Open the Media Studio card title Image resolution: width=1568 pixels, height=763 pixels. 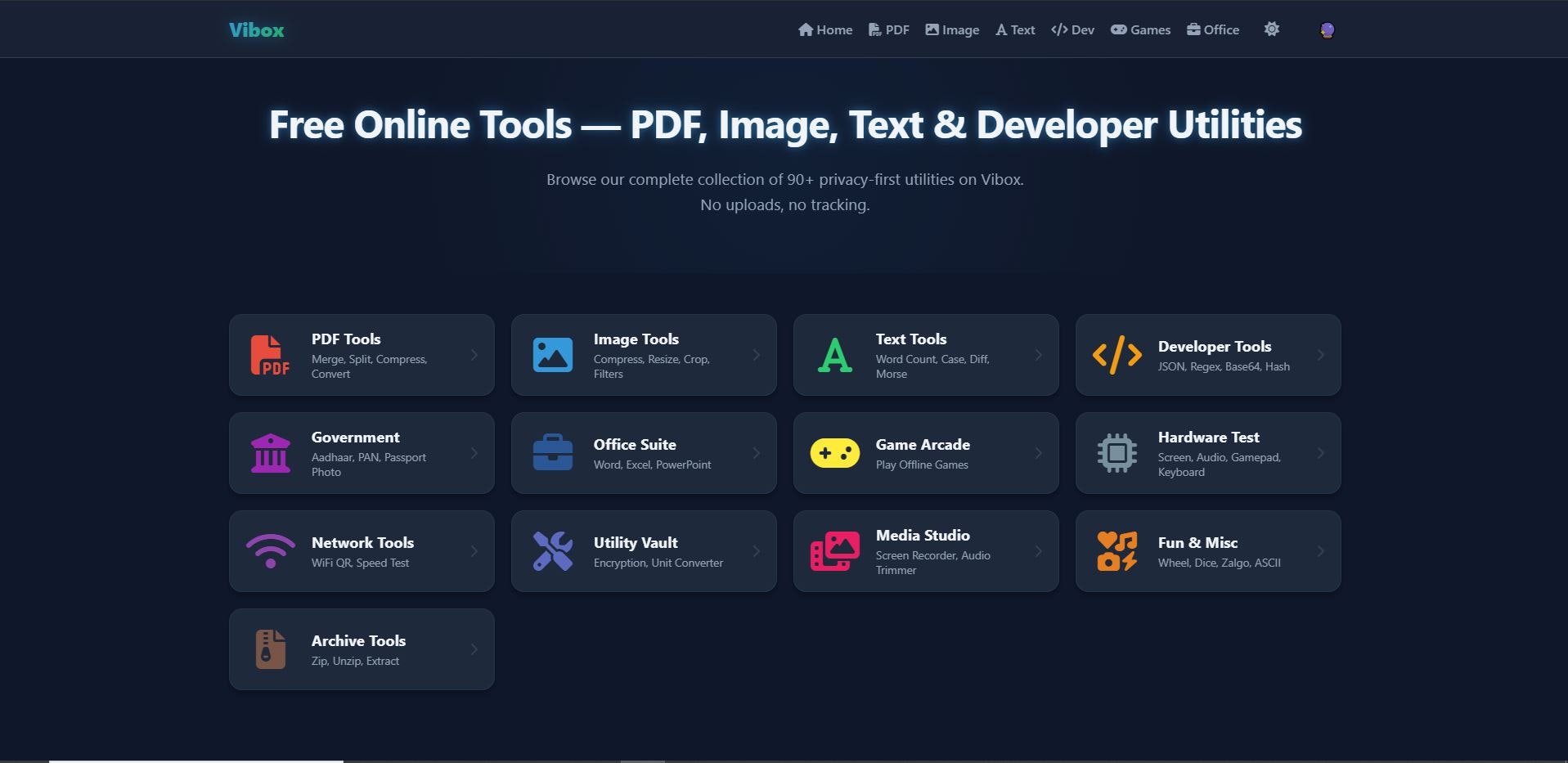point(923,536)
